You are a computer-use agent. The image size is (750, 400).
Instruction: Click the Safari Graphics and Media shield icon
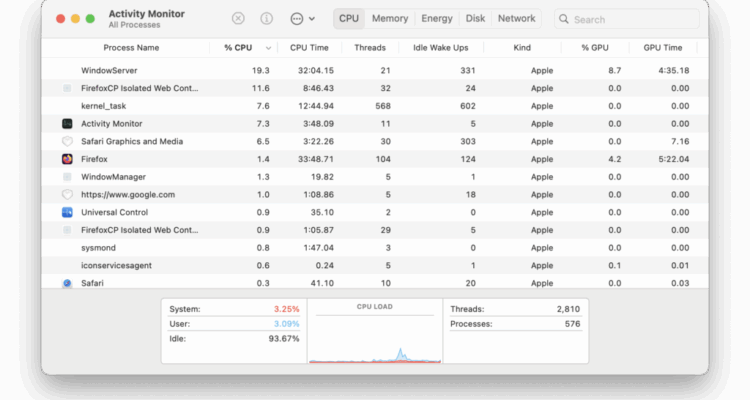point(67,141)
